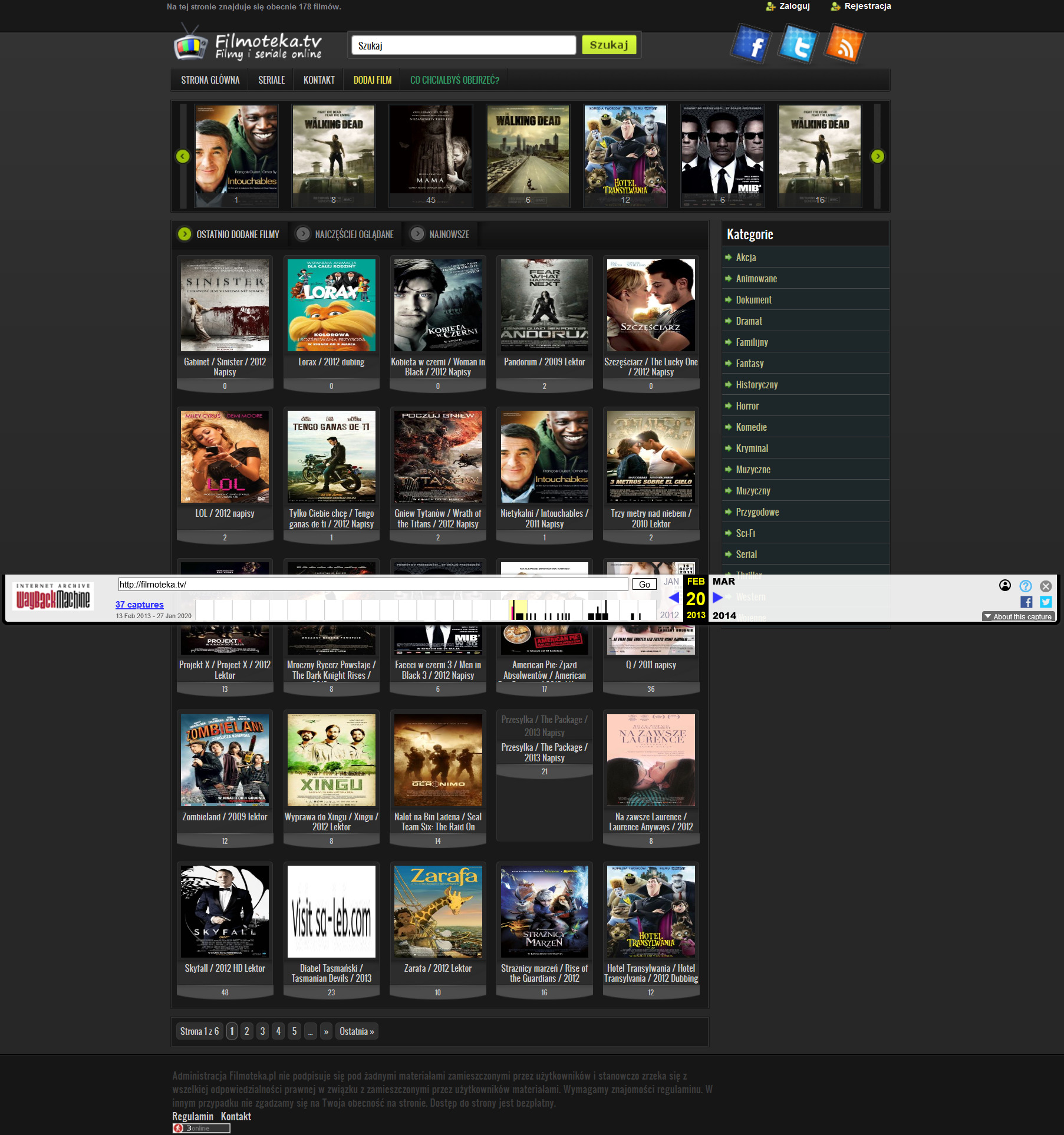Open Pandorum / 2009 Lektor title link

tap(545, 362)
